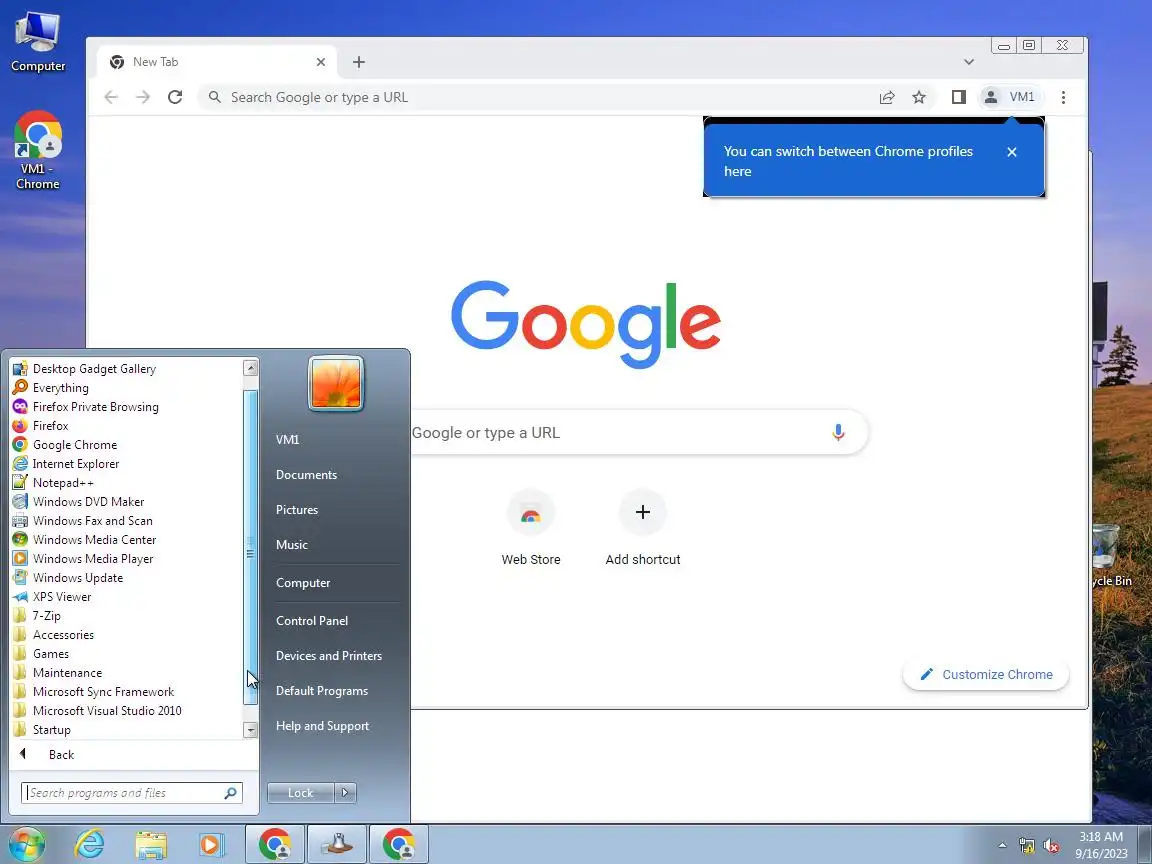Open Internet Explorer from taskbar

[x=90, y=844]
